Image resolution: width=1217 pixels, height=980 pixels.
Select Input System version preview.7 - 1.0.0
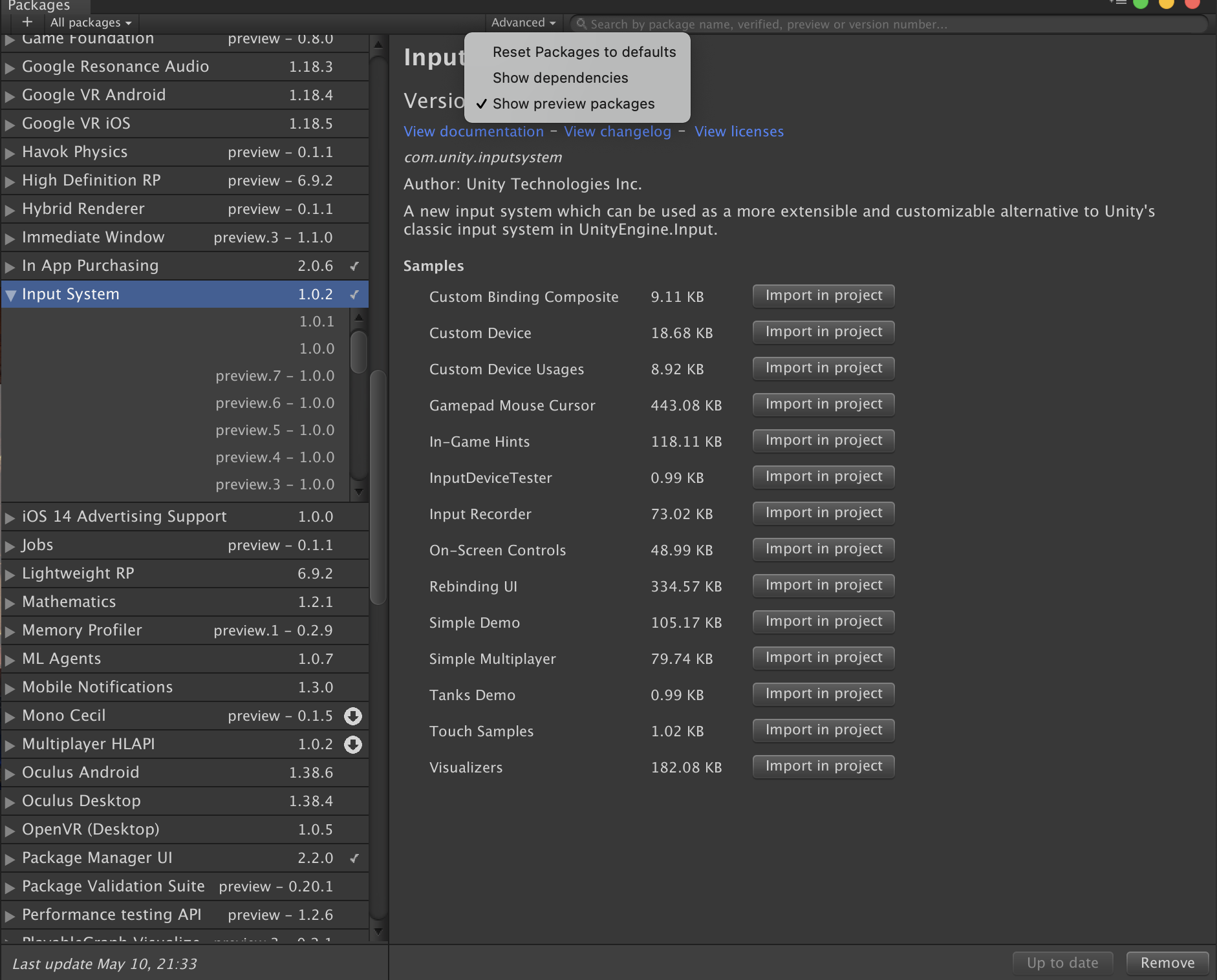[x=275, y=376]
